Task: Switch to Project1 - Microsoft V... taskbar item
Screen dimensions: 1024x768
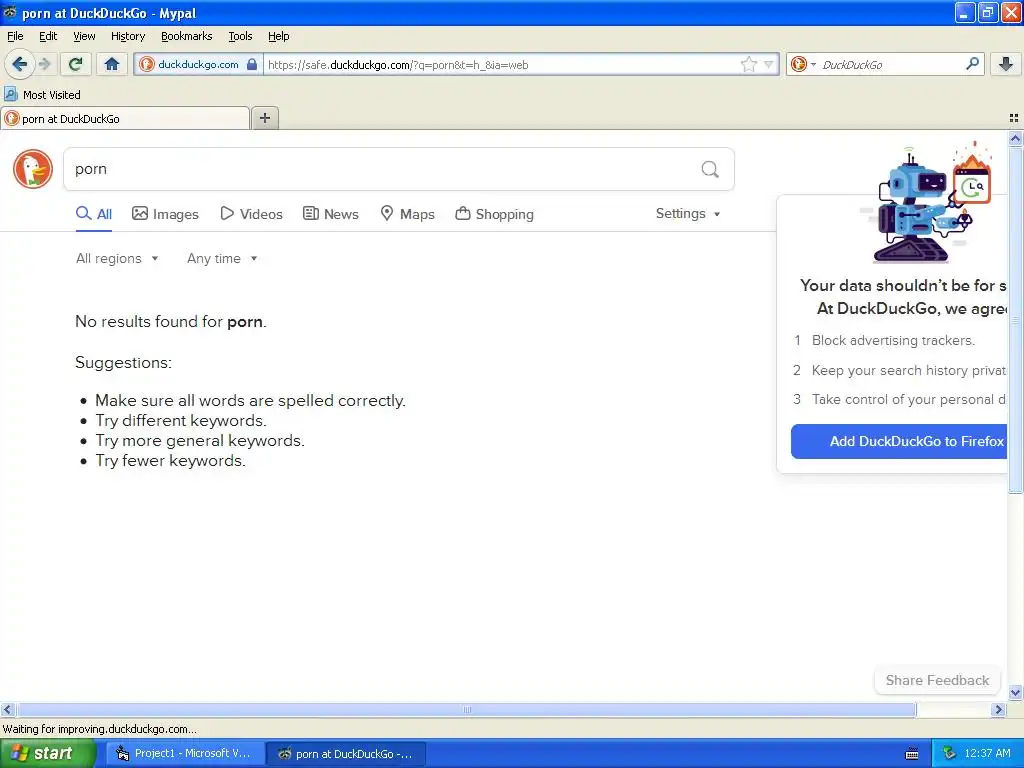Action: [x=185, y=754]
